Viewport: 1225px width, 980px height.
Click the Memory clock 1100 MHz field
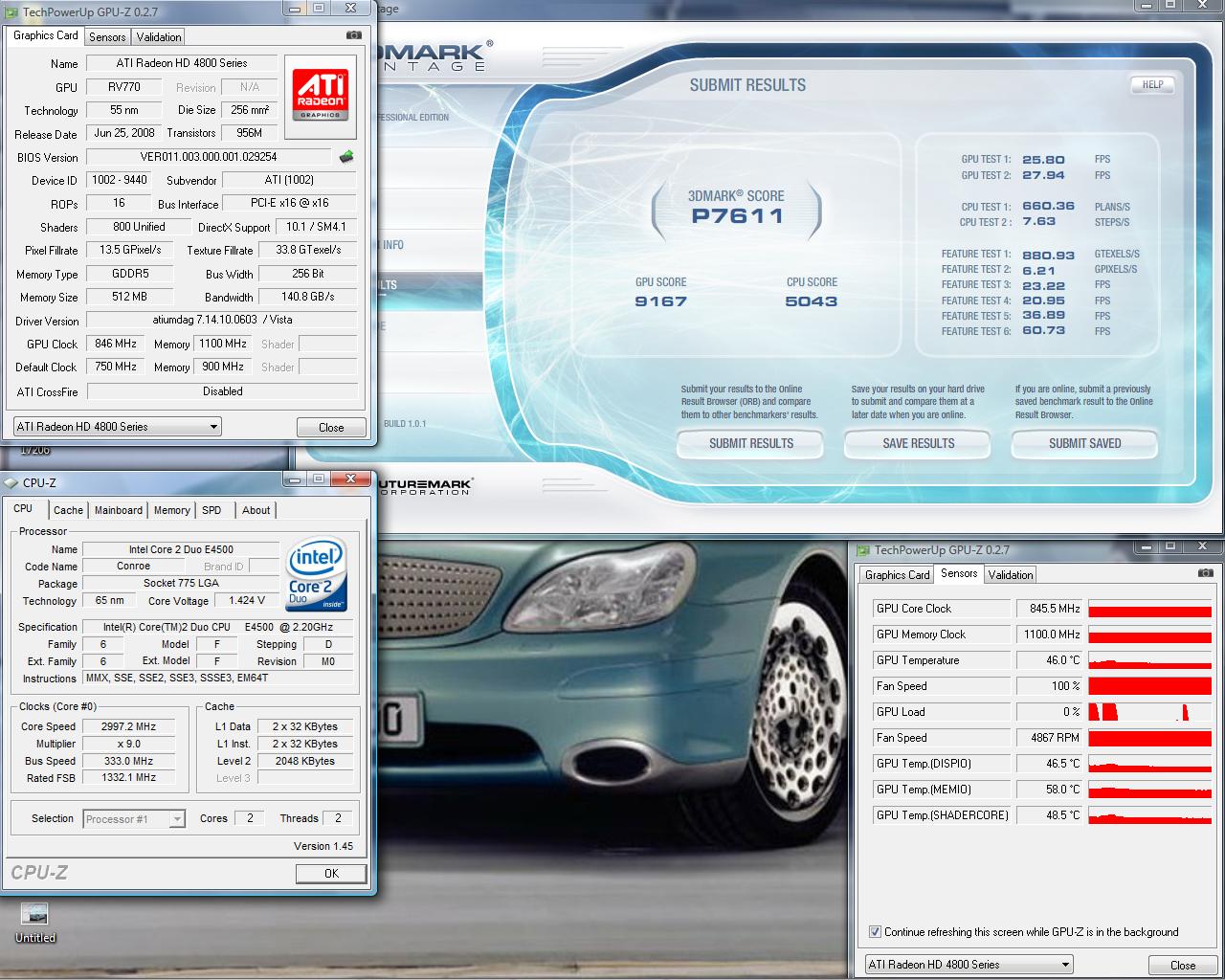tap(223, 344)
